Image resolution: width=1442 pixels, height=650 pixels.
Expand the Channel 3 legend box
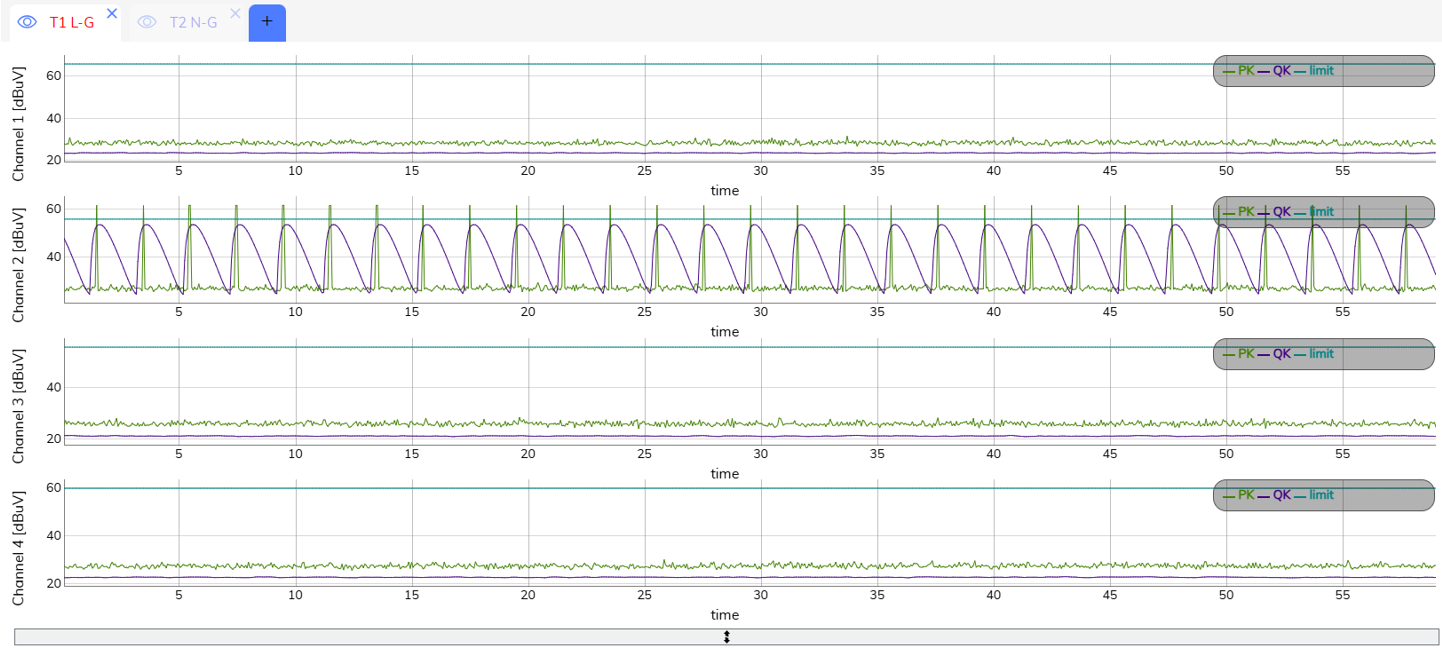[1323, 353]
